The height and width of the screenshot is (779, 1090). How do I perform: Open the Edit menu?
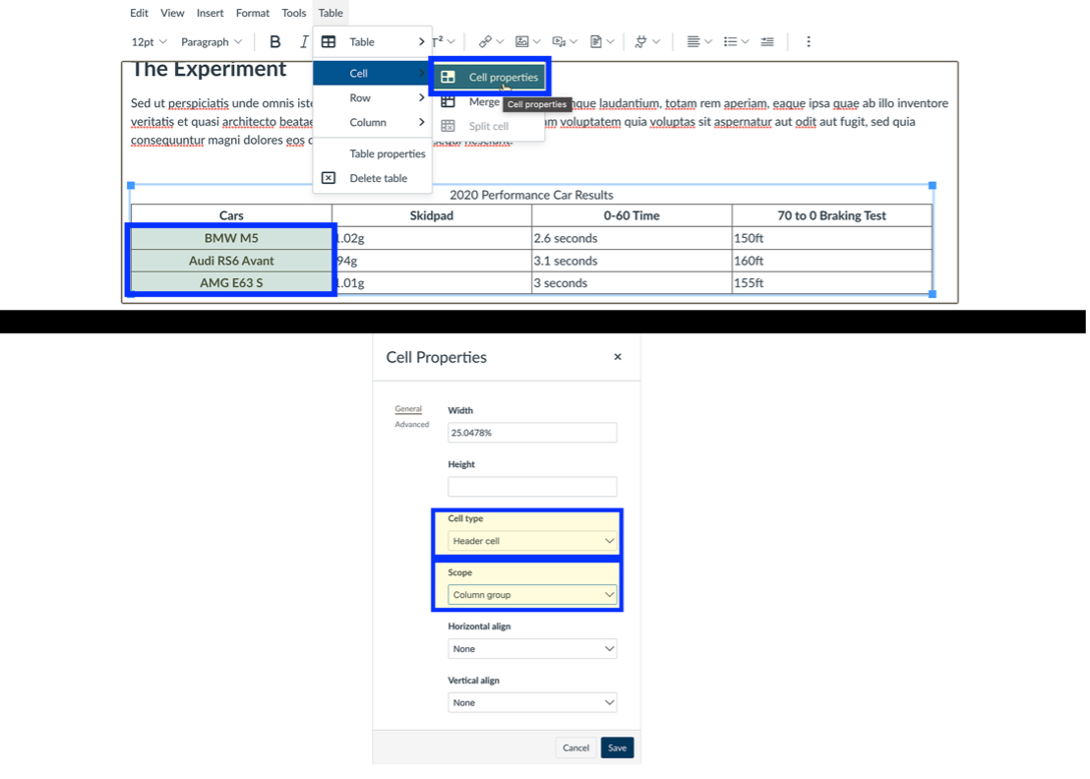click(139, 13)
